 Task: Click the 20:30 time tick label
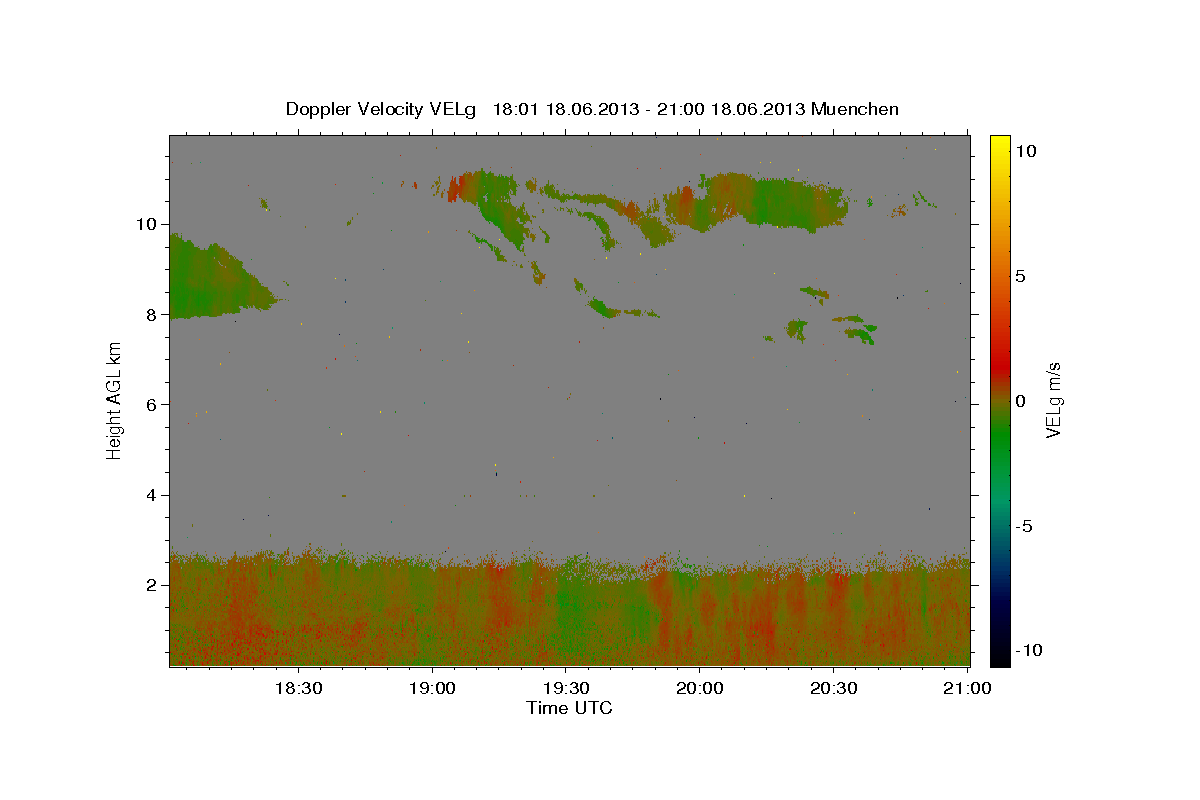click(x=832, y=688)
